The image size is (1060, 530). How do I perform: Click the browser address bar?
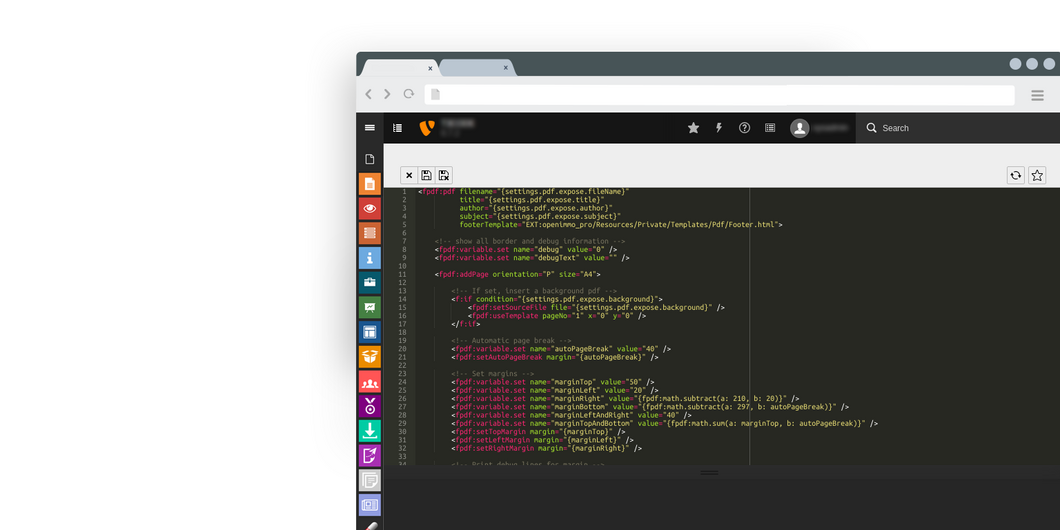[719, 95]
